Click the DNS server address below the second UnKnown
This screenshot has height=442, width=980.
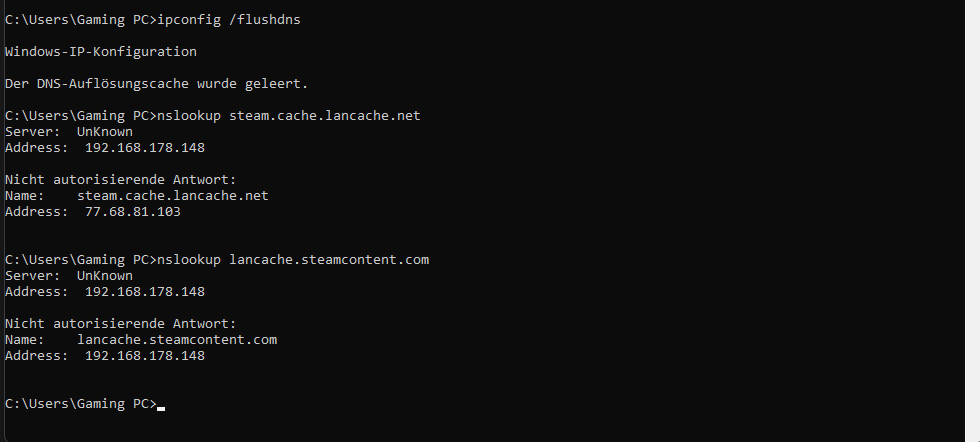click(x=144, y=292)
